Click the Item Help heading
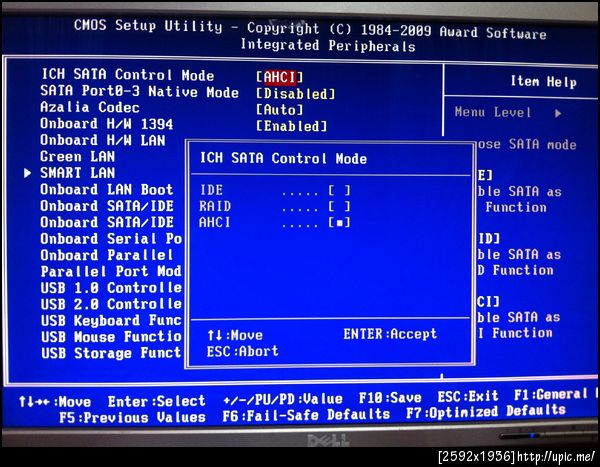The height and width of the screenshot is (467, 600). click(543, 82)
